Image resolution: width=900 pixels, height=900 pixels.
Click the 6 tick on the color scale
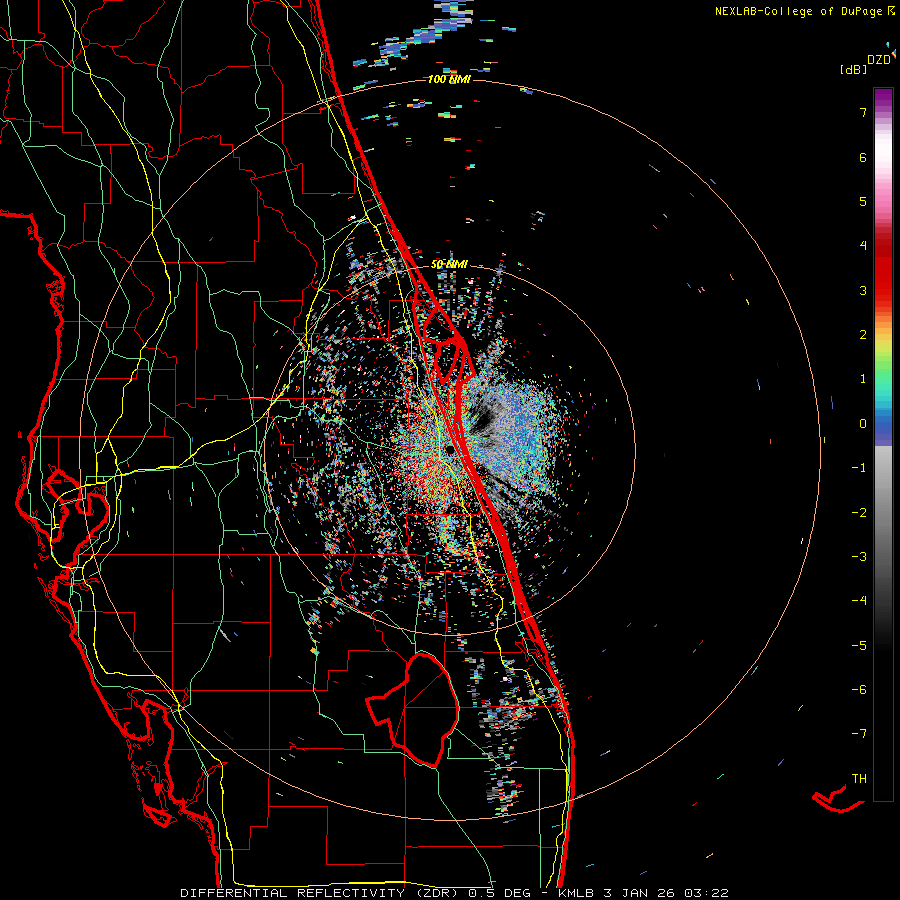[863, 157]
